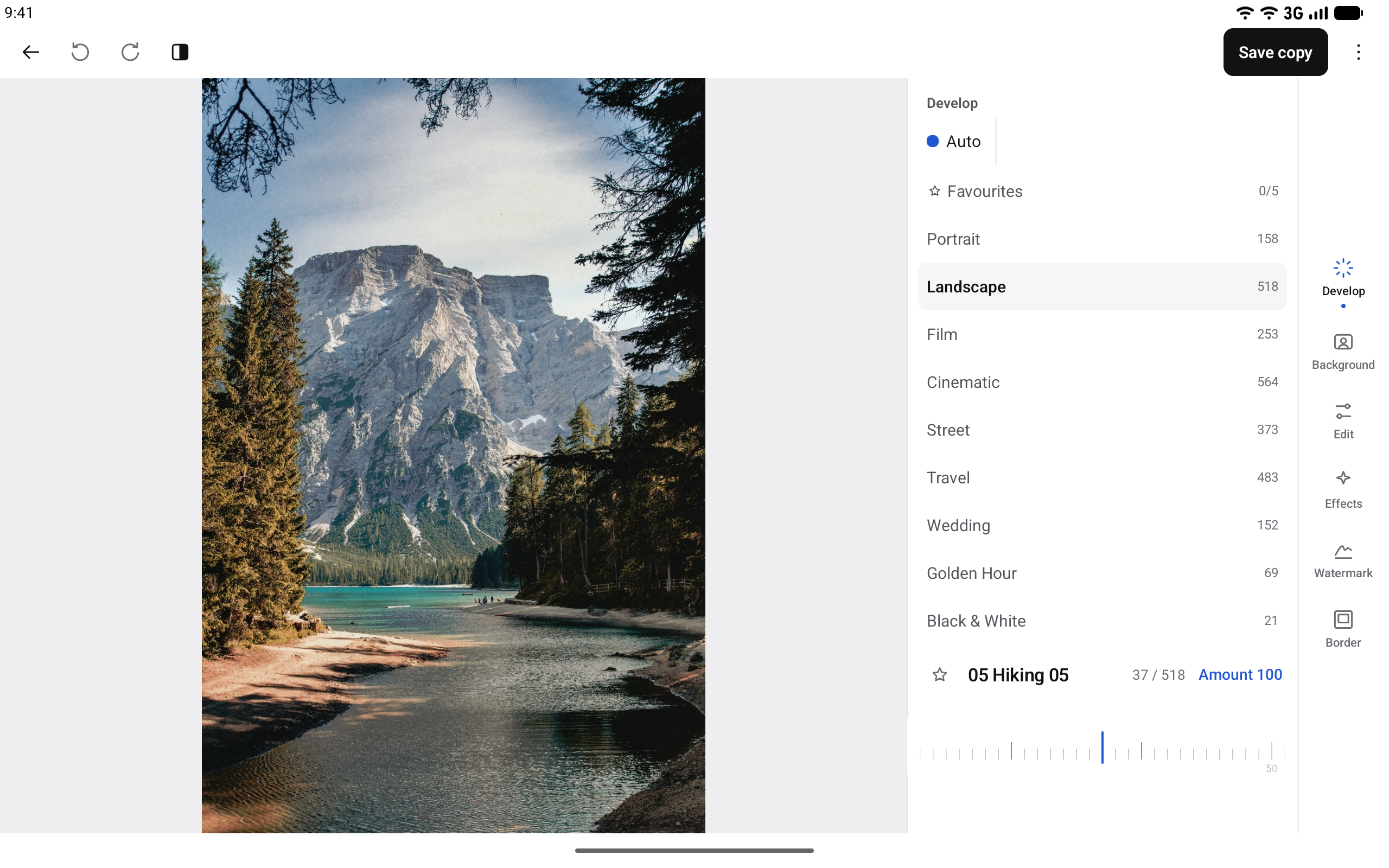Redo the last edit

[x=130, y=52]
